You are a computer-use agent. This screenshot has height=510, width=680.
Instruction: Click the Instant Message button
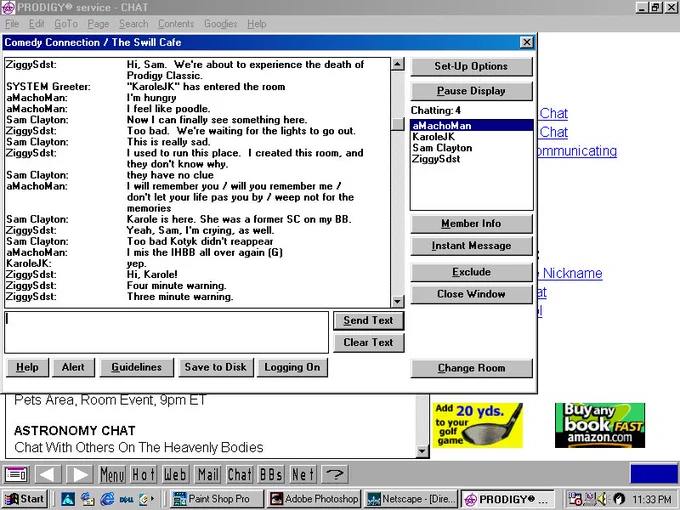[x=471, y=246]
